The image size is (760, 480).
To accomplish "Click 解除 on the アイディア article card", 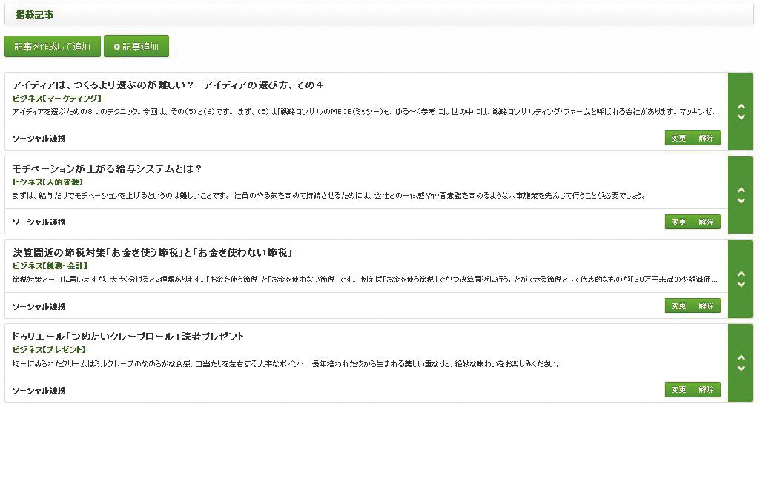I will pyautogui.click(x=706, y=138).
